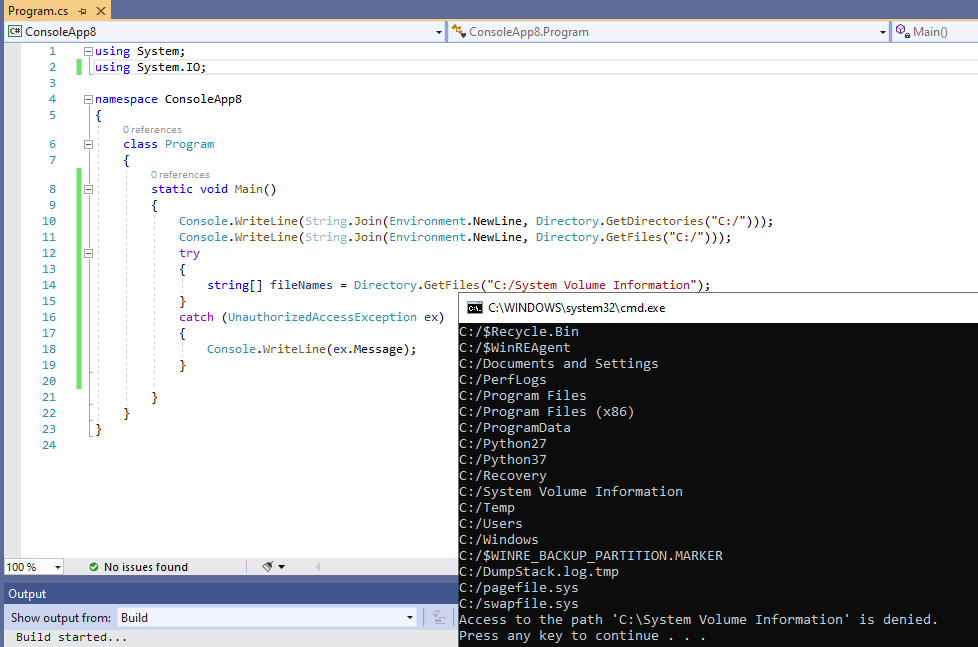Click the clear output icon in the Output toolbar
Viewport: 978px width, 647px height.
point(439,618)
